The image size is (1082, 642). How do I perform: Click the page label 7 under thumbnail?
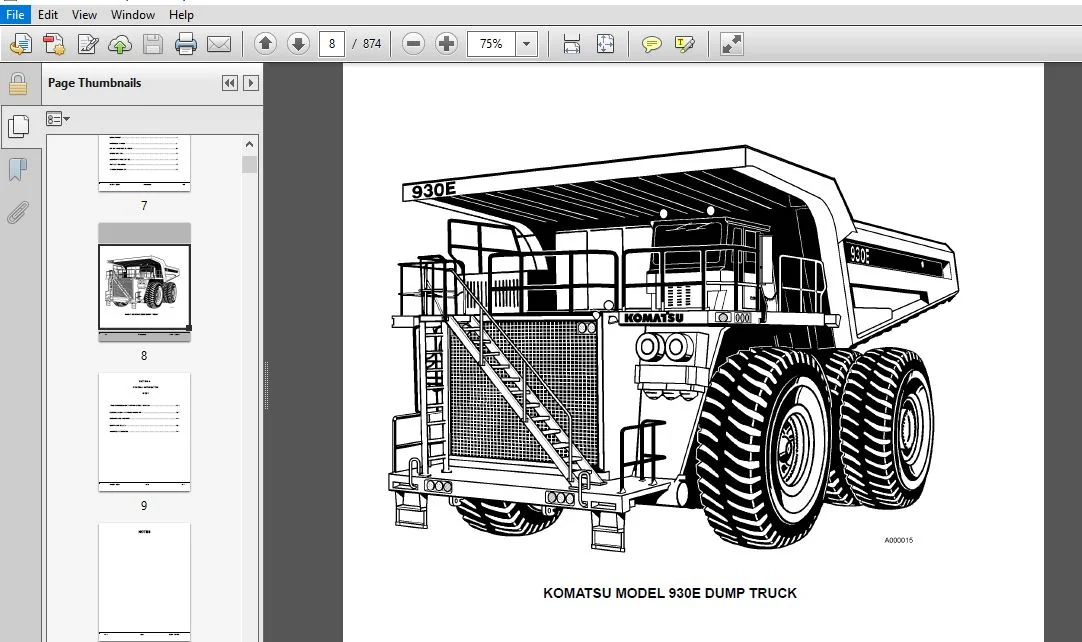[x=144, y=206]
